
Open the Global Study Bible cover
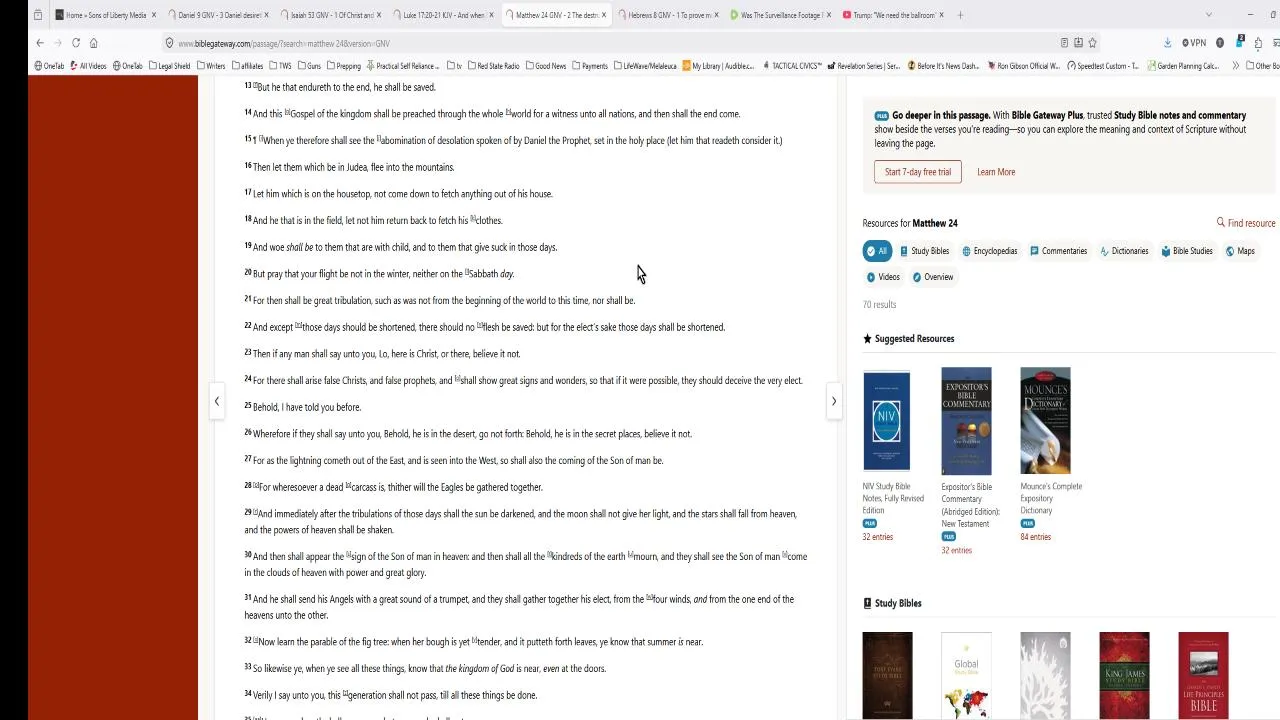pyautogui.click(x=966, y=675)
